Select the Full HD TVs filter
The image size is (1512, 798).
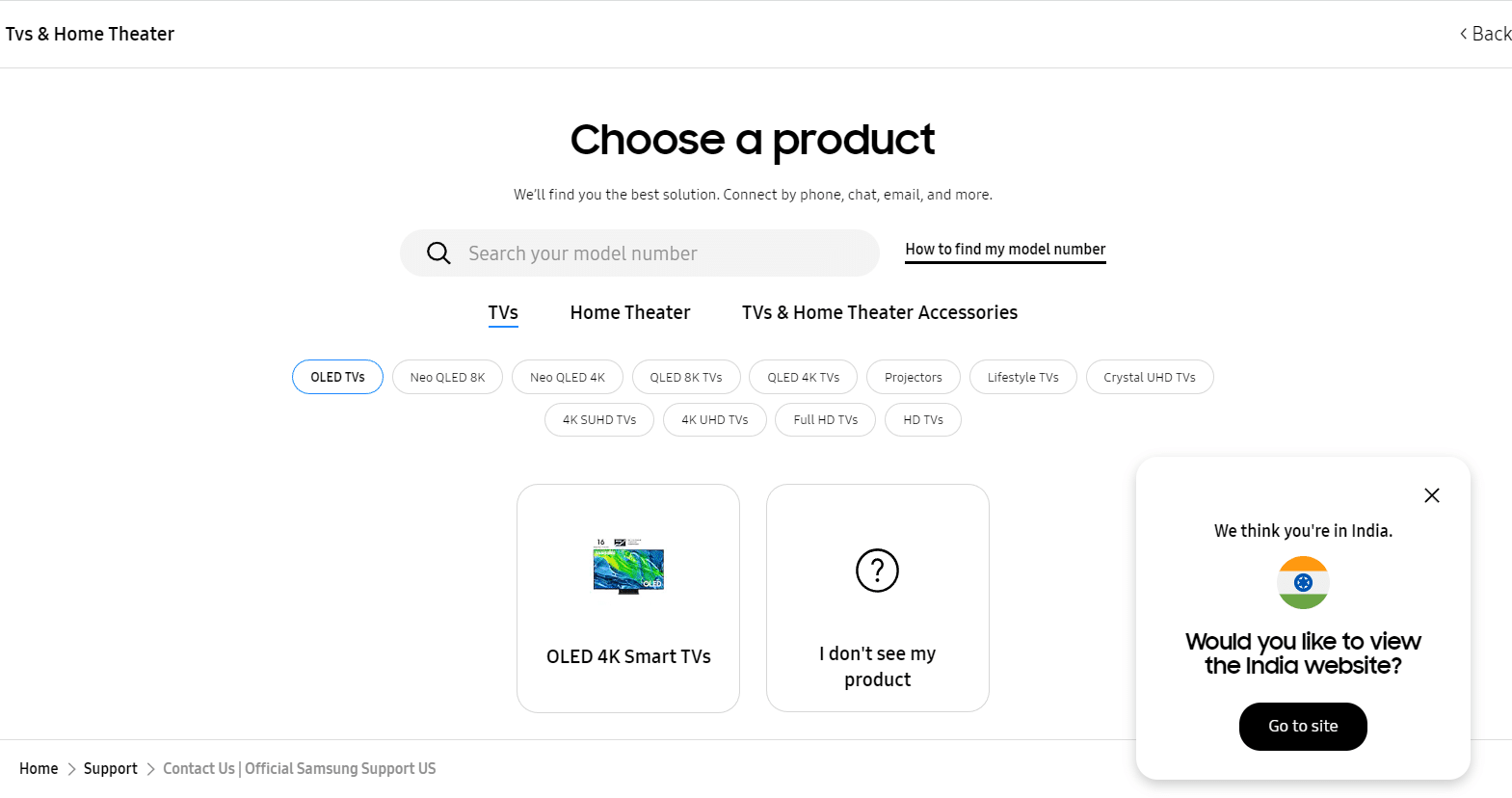click(826, 419)
